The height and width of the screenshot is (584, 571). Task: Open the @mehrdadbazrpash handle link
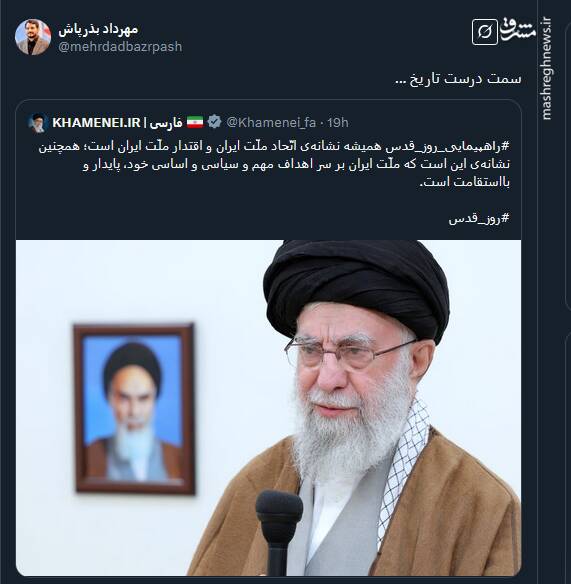click(120, 47)
